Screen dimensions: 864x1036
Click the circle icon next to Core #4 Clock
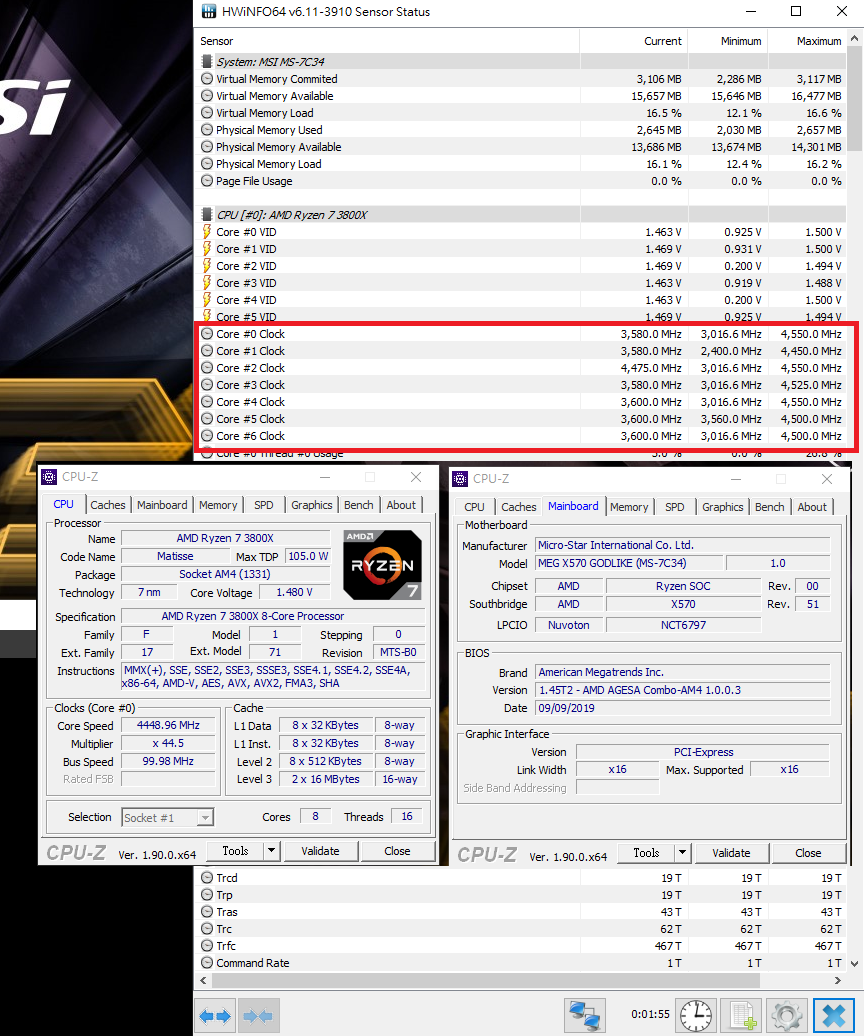tap(207, 402)
